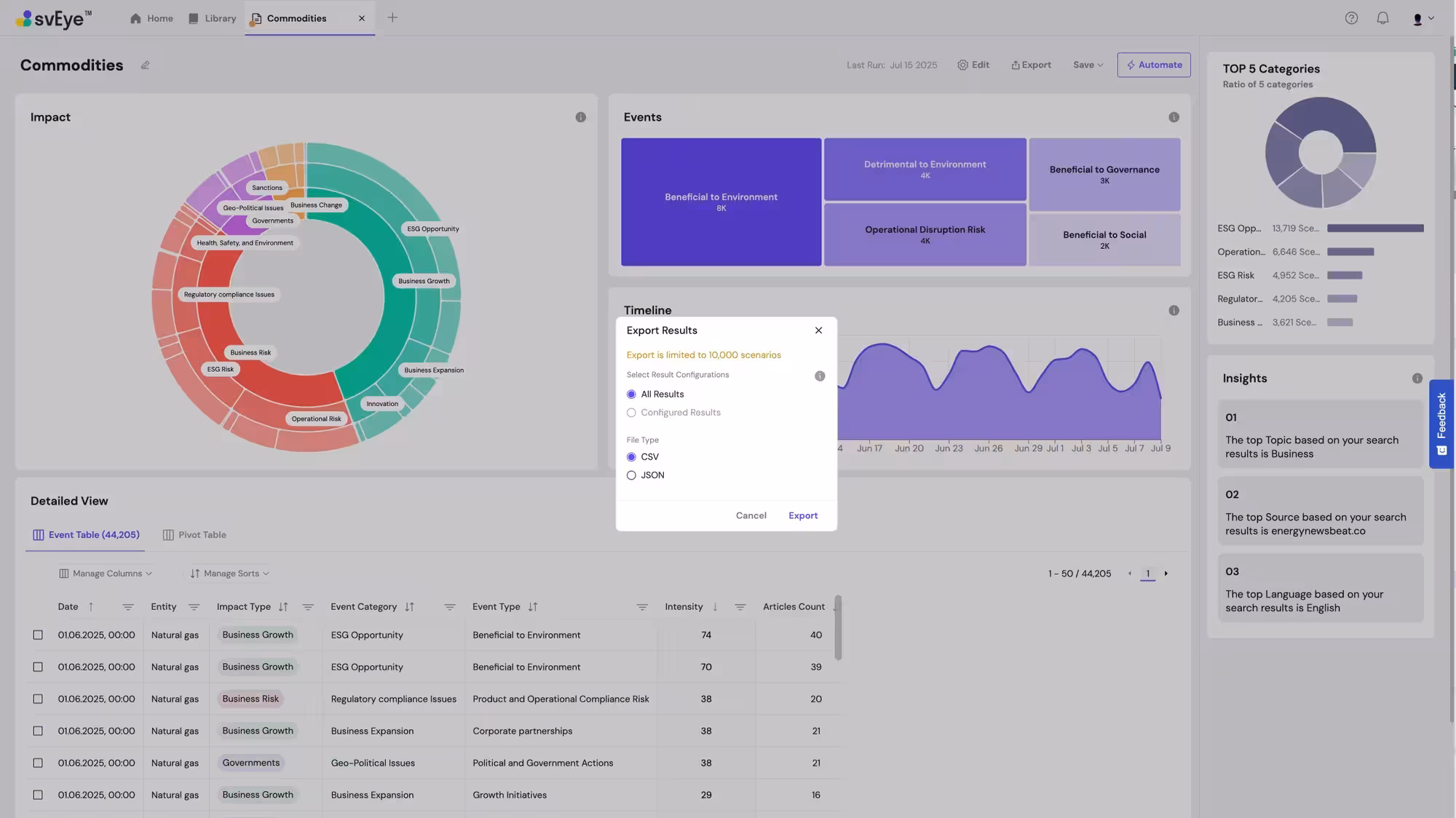Click the filter icon on Intensity column
The image size is (1456, 818).
click(x=740, y=607)
